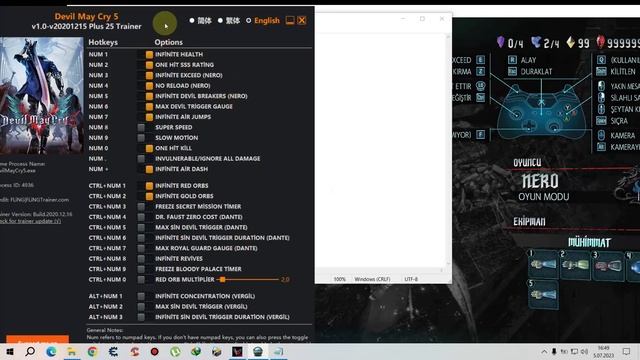Viewport: 640px width, 360px height.
Task: Enable Infinite Revives checkbox
Action: click(x=141, y=258)
